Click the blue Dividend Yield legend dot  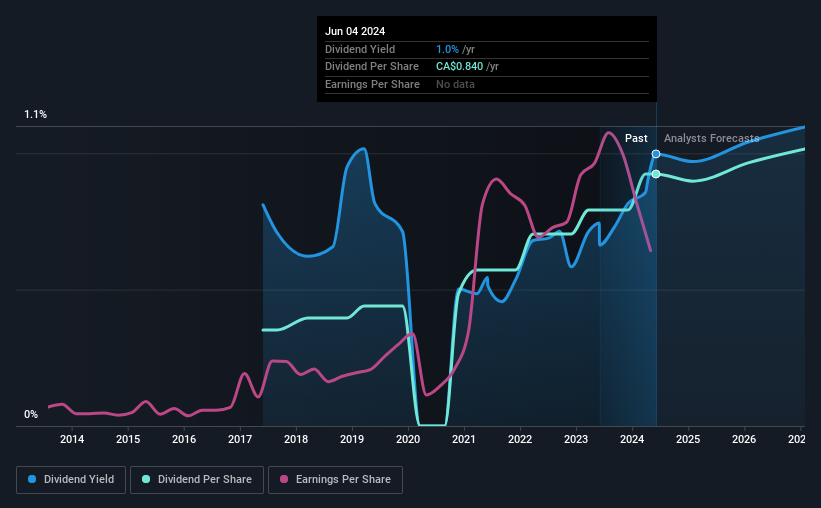point(32,479)
